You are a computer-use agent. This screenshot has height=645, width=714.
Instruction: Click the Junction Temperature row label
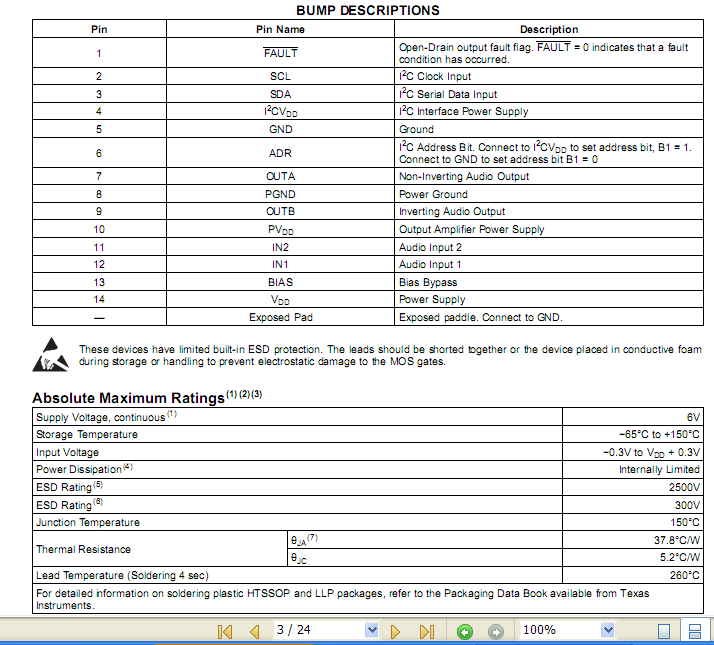87,522
